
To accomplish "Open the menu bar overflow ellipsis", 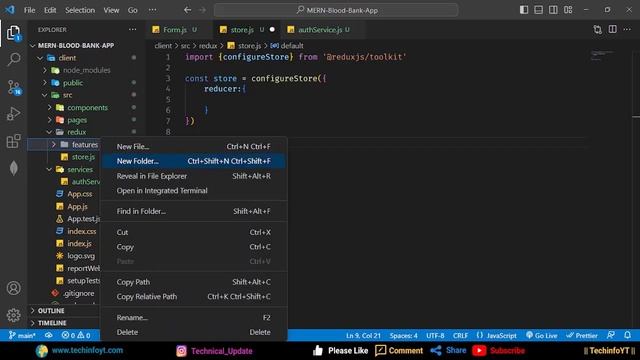I will [152, 10].
